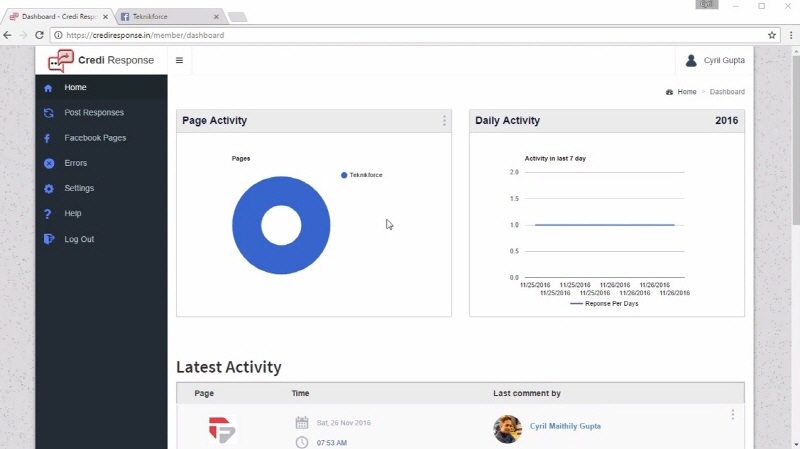
Task: Click the Help question mark icon
Action: [47, 214]
